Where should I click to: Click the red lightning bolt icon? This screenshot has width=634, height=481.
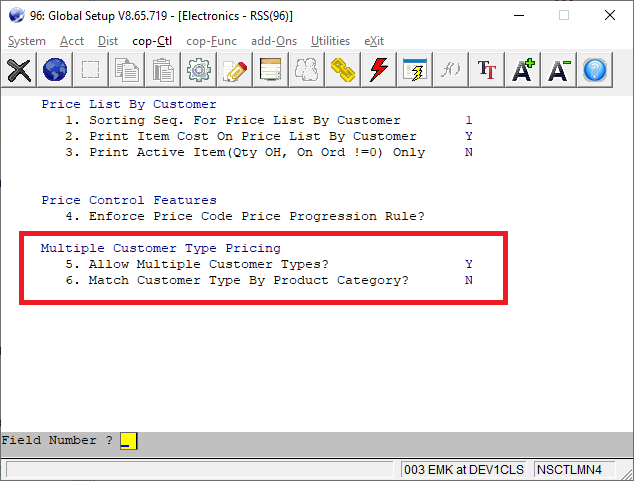click(x=378, y=70)
